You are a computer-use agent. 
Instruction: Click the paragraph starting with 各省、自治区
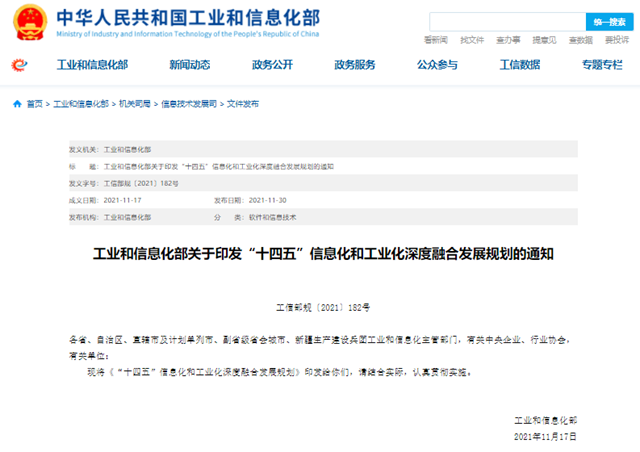coord(320,348)
